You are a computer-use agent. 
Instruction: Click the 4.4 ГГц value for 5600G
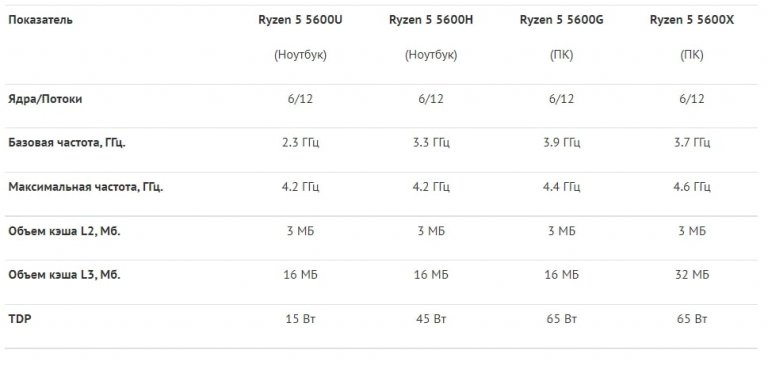[x=562, y=187]
